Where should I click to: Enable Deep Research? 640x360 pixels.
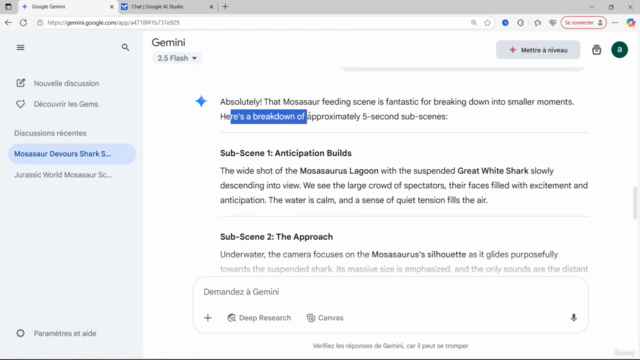pyautogui.click(x=259, y=318)
